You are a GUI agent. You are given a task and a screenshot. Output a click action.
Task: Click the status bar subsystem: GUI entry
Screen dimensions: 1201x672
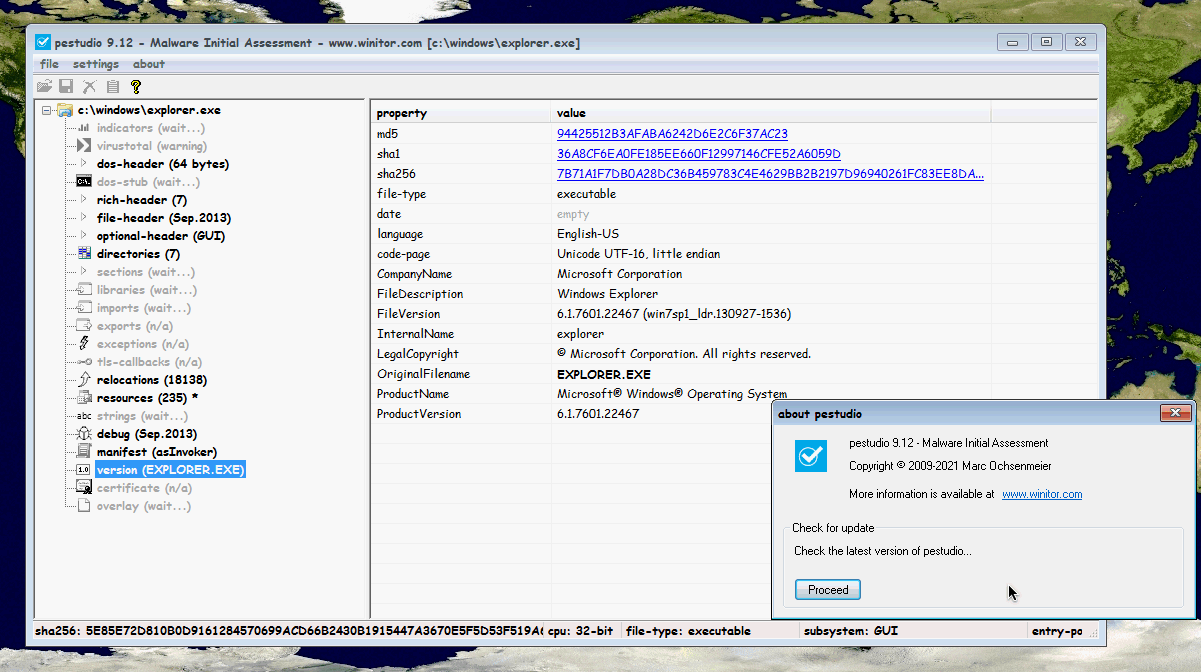(851, 632)
